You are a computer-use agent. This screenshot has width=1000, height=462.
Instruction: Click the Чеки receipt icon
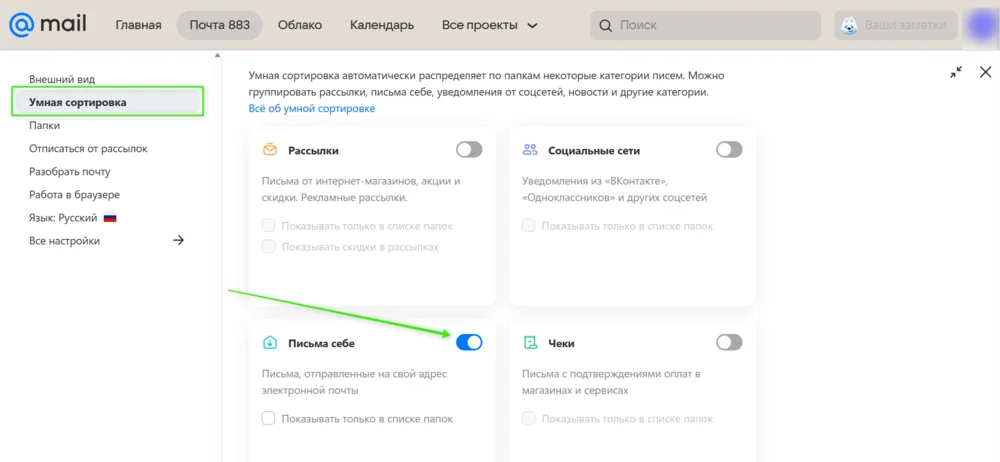[529, 343]
